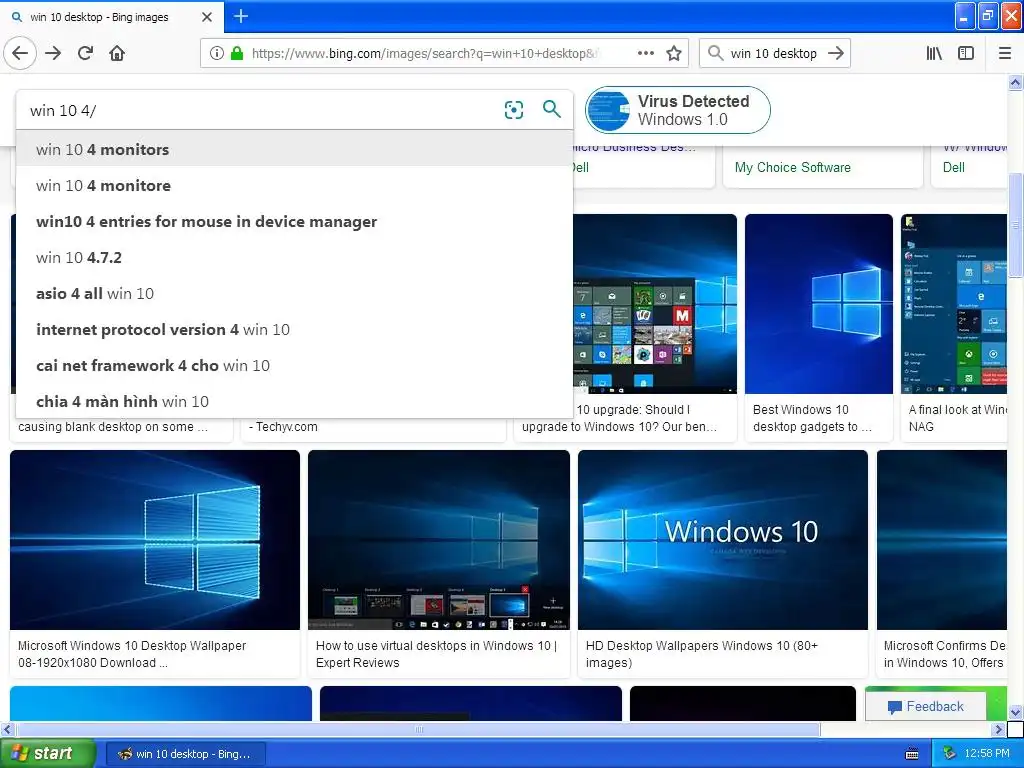
Task: Open the Firefox hamburger menu
Action: click(x=1005, y=53)
